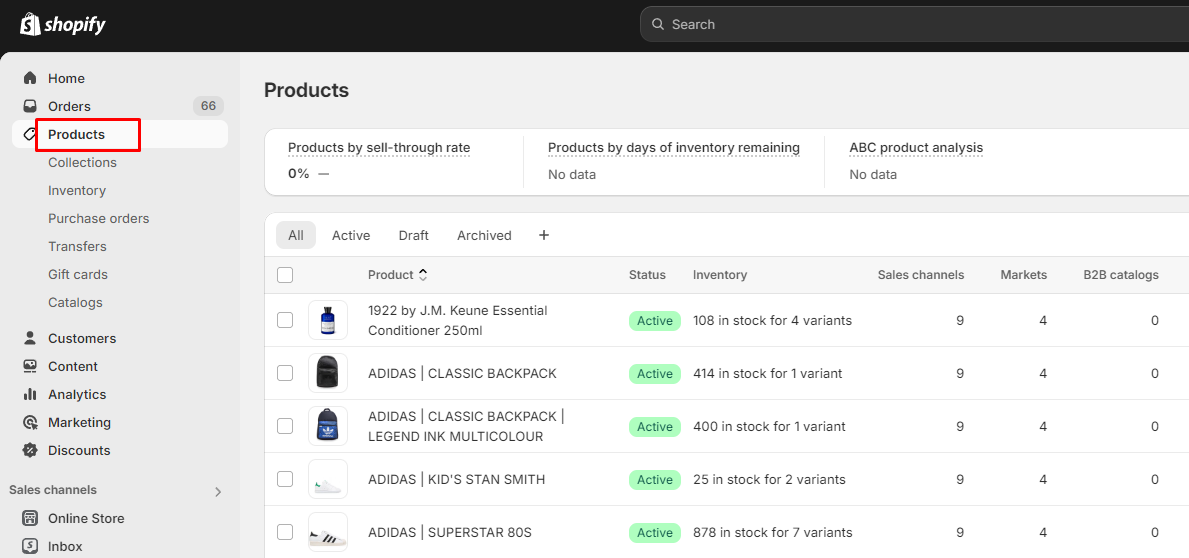Click the Content image icon
This screenshot has width=1189, height=558.
point(30,366)
